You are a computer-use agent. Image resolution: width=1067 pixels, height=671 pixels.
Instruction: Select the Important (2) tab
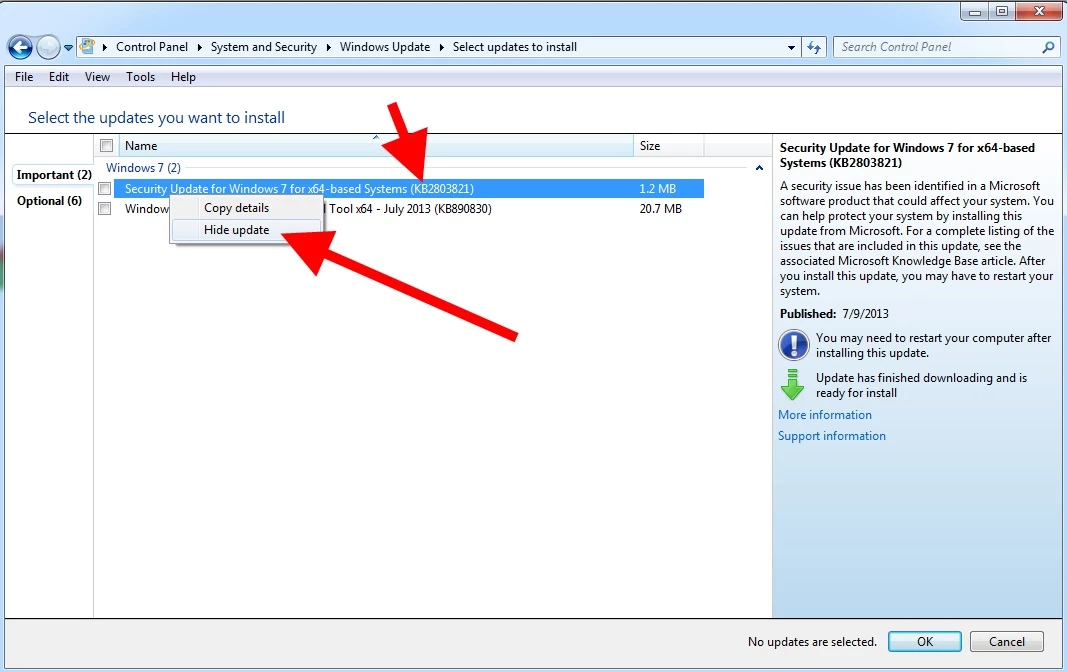pos(54,175)
